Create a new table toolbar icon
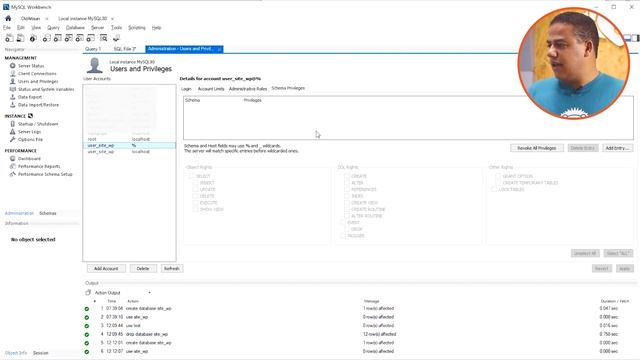The height and width of the screenshot is (360, 640). pyautogui.click(x=58, y=38)
